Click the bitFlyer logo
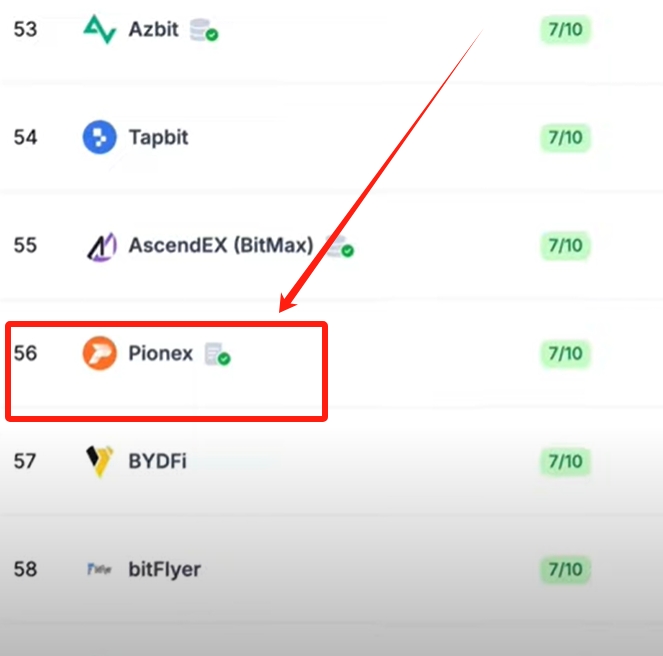663x656 pixels. tap(99, 569)
